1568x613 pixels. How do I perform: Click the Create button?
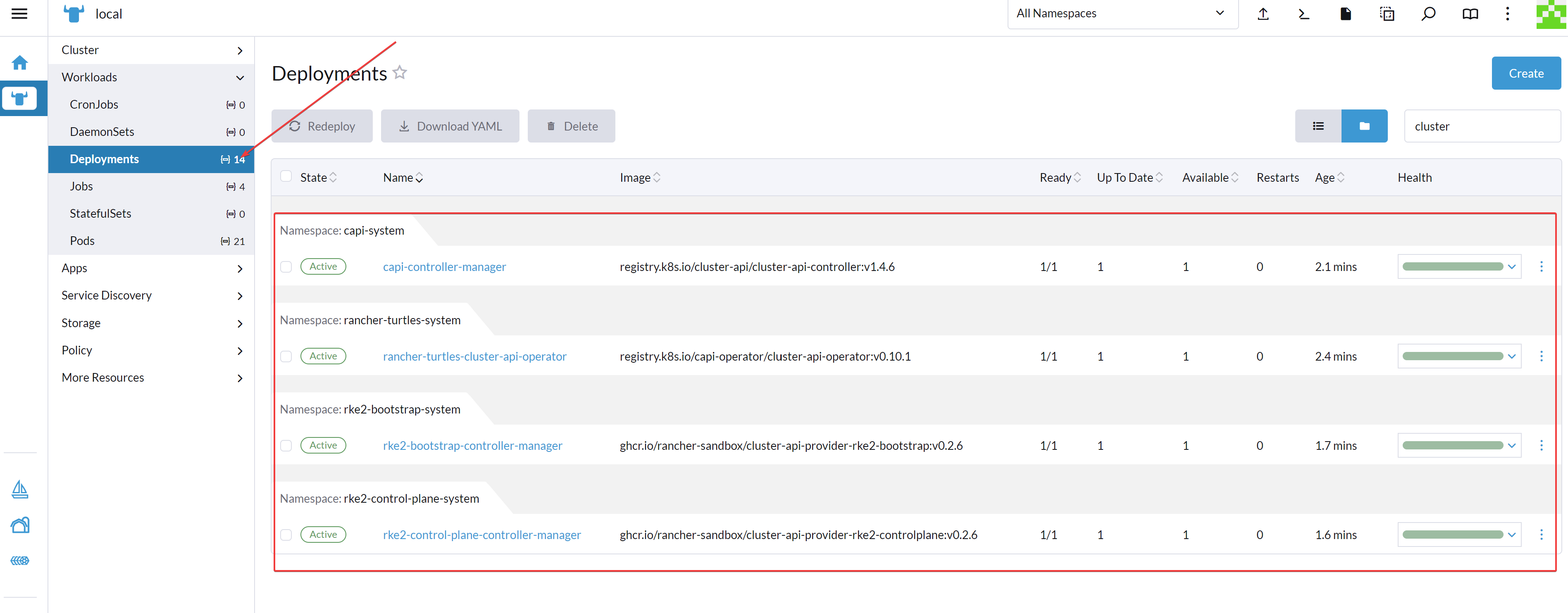[1526, 73]
